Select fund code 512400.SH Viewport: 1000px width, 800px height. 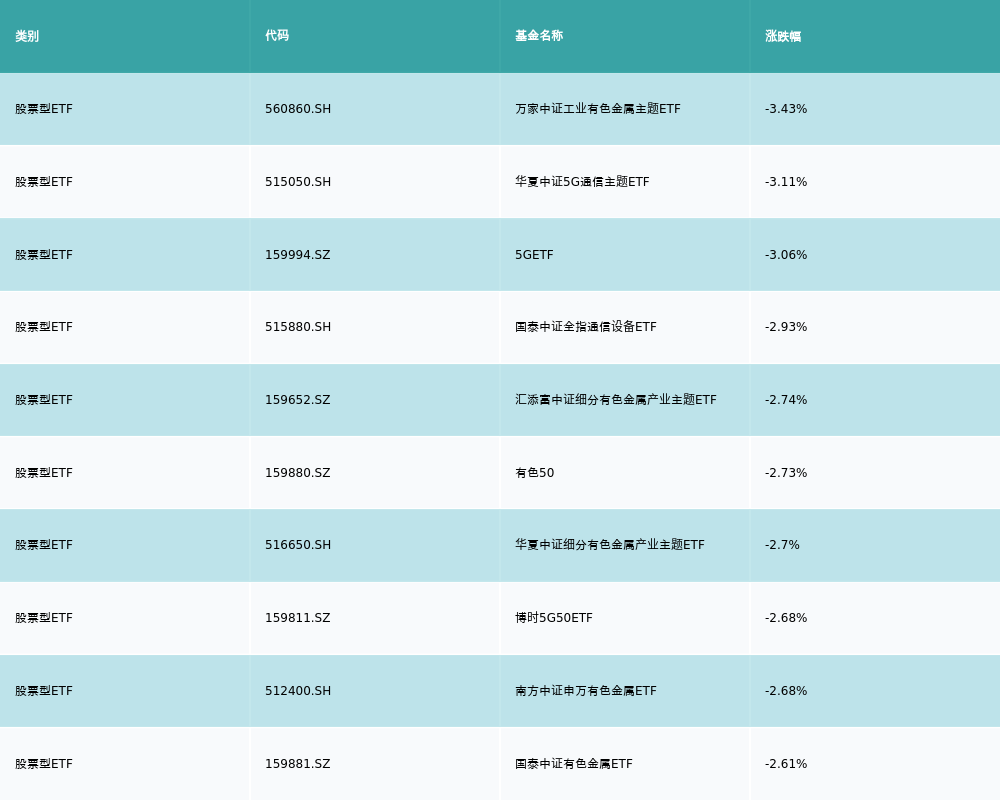click(298, 691)
